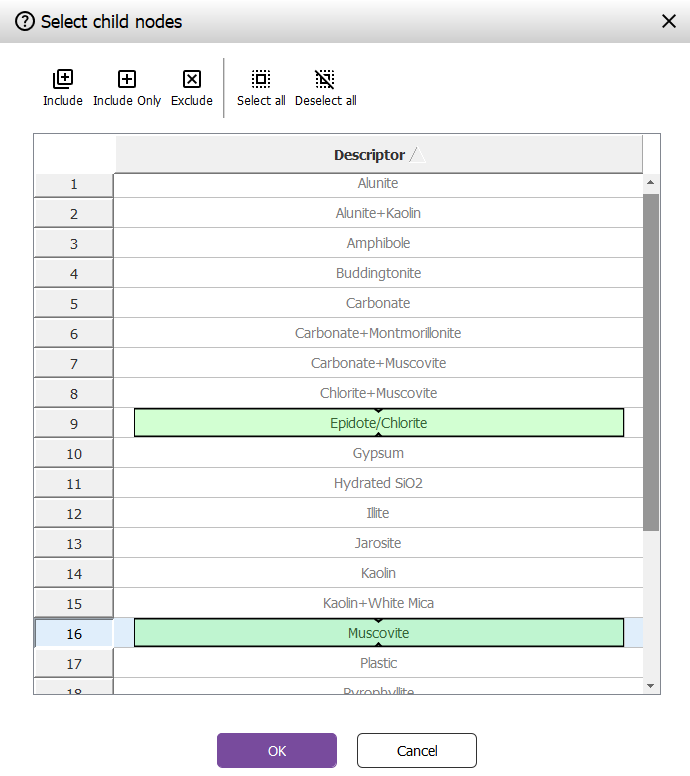Image resolution: width=690 pixels, height=776 pixels.
Task: Click the Deselect all icon
Action: pyautogui.click(x=325, y=80)
